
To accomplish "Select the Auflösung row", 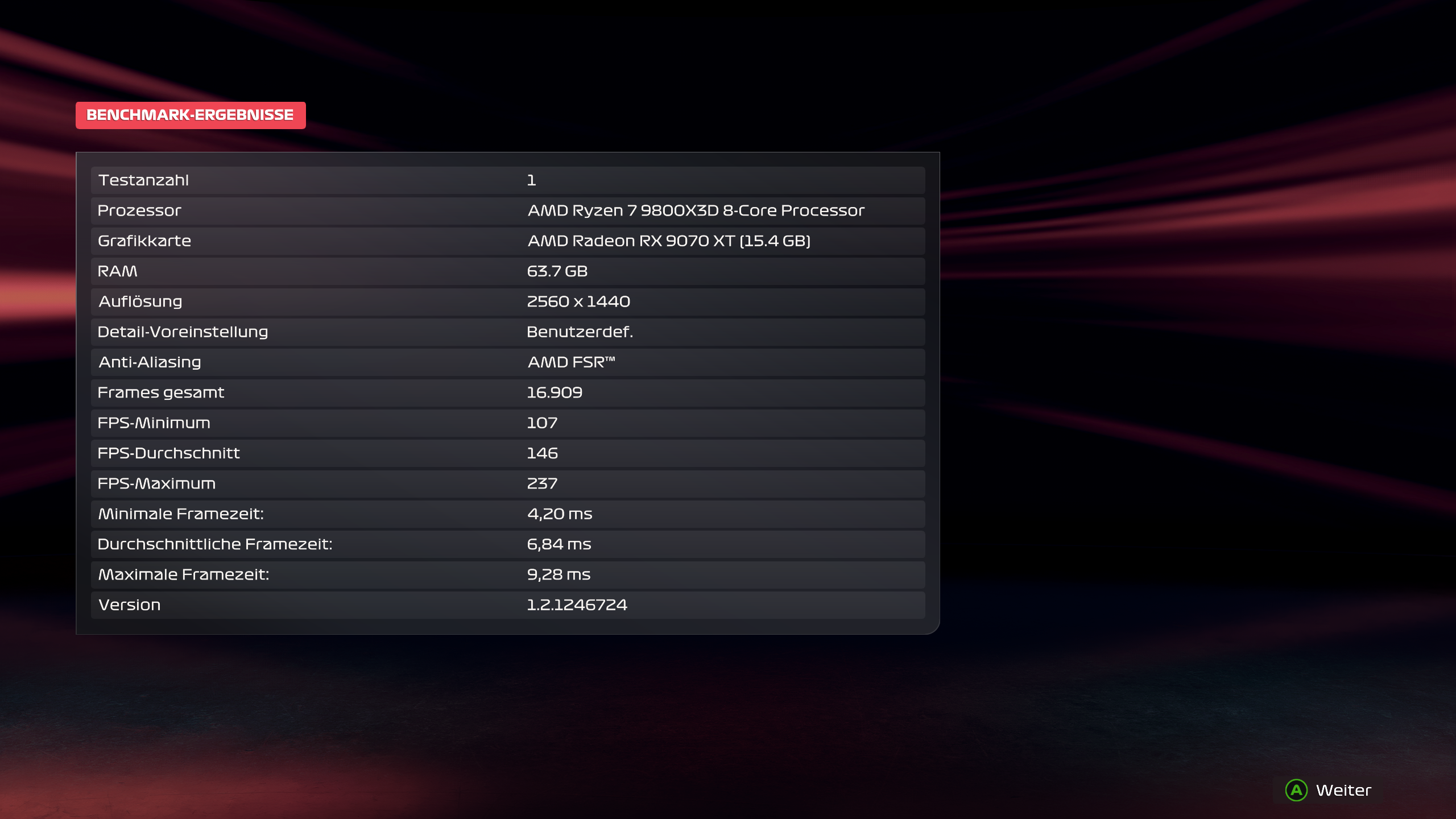I will point(507,301).
